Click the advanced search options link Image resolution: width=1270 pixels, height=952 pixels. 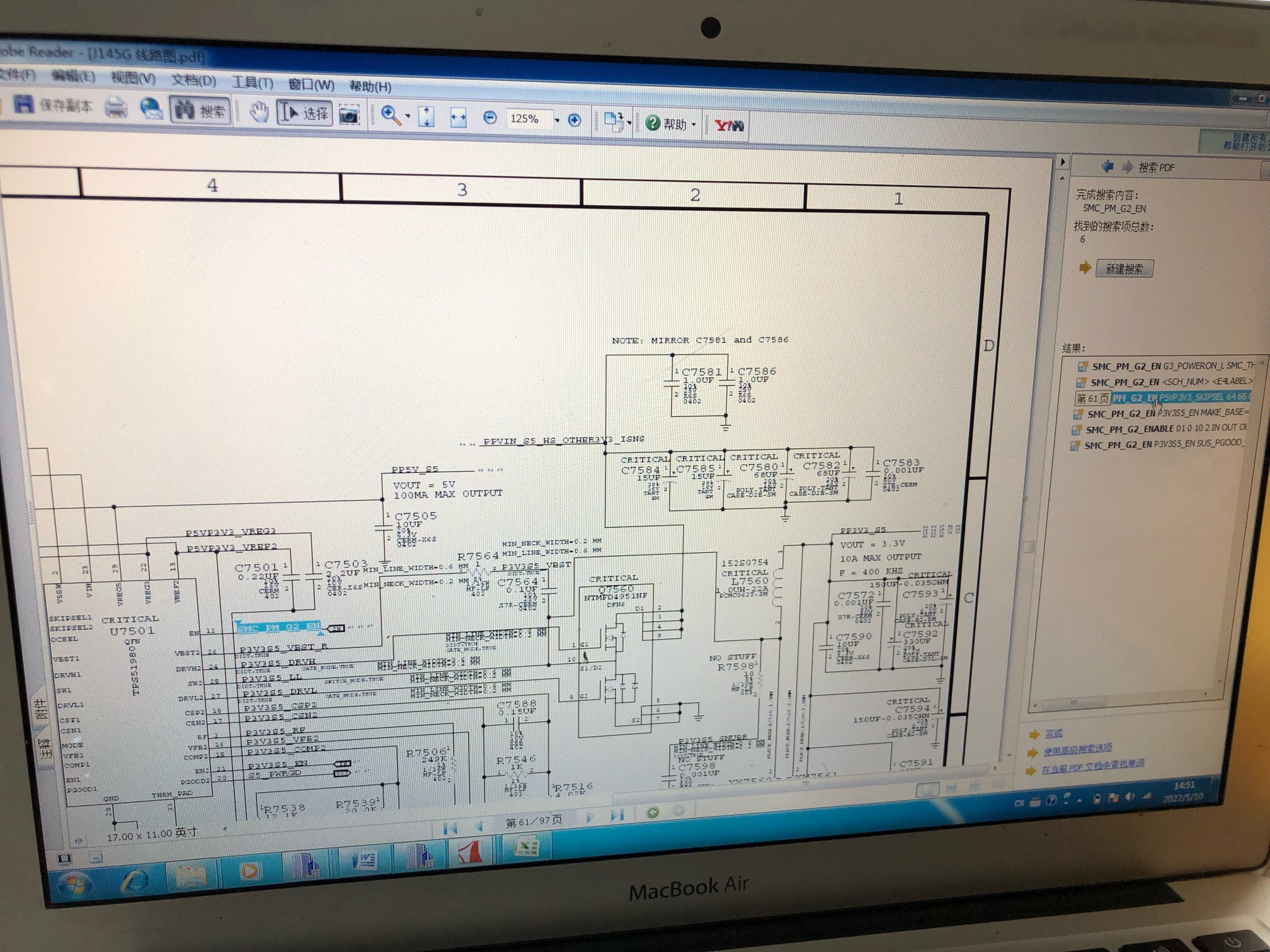coord(1077,749)
